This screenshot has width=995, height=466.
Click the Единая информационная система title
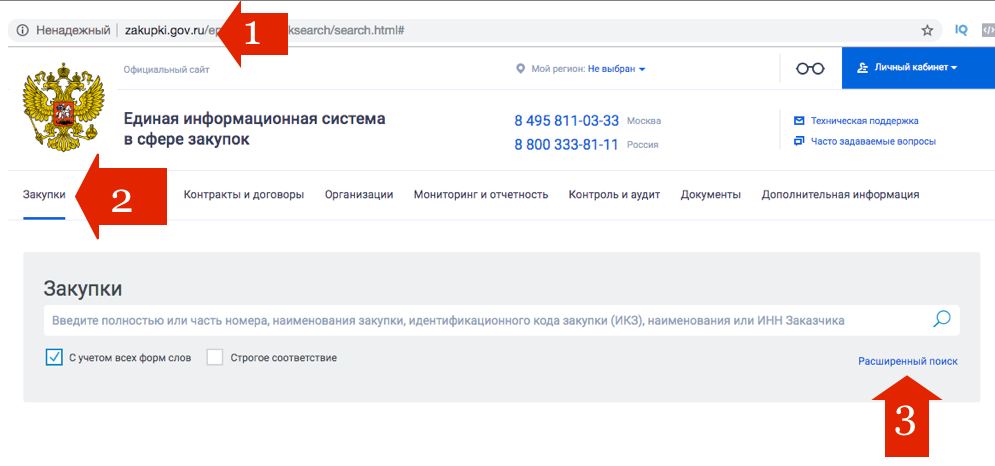pyautogui.click(x=254, y=129)
